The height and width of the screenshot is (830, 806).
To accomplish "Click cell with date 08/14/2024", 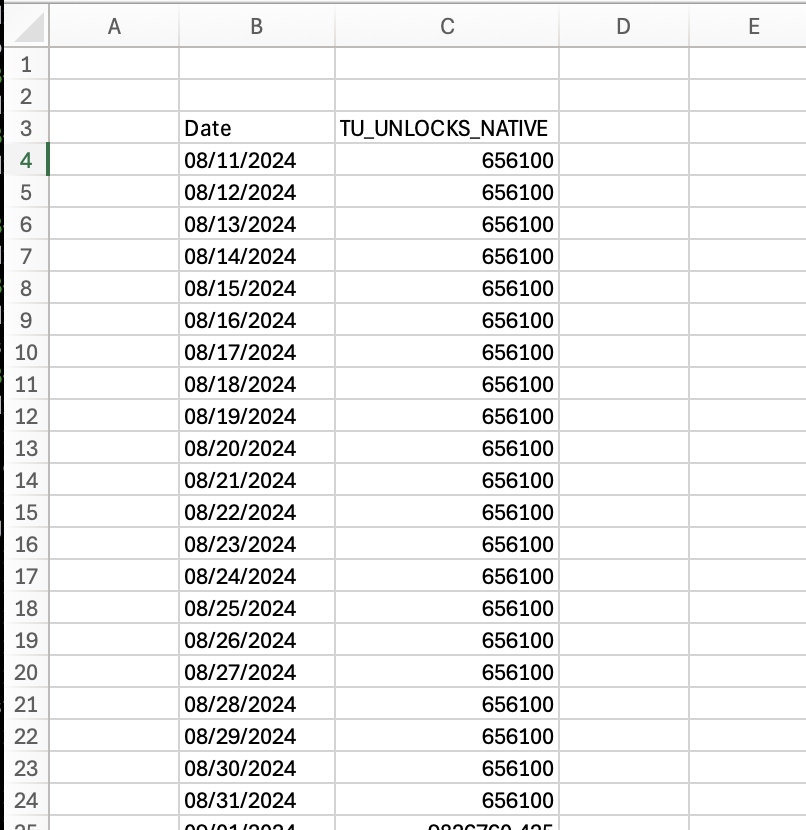I will 257,256.
